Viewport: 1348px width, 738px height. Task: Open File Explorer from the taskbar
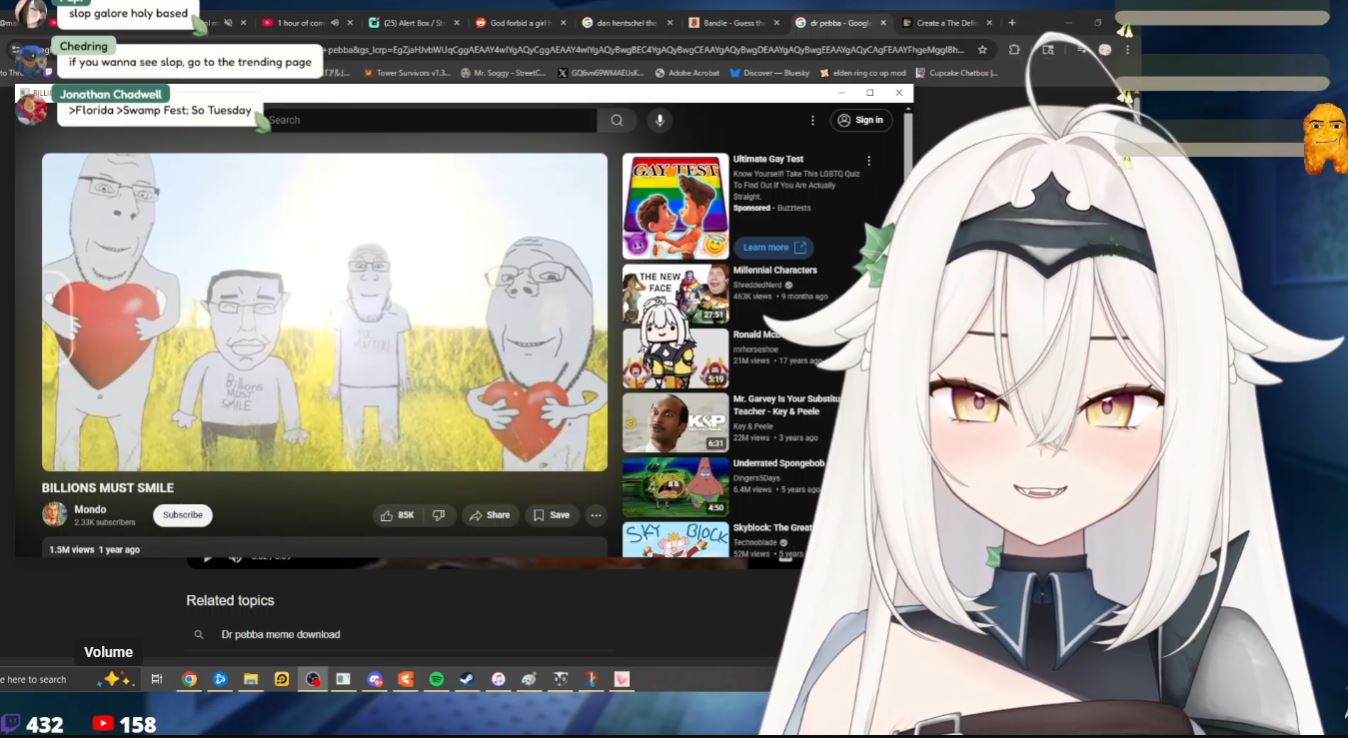(x=251, y=679)
